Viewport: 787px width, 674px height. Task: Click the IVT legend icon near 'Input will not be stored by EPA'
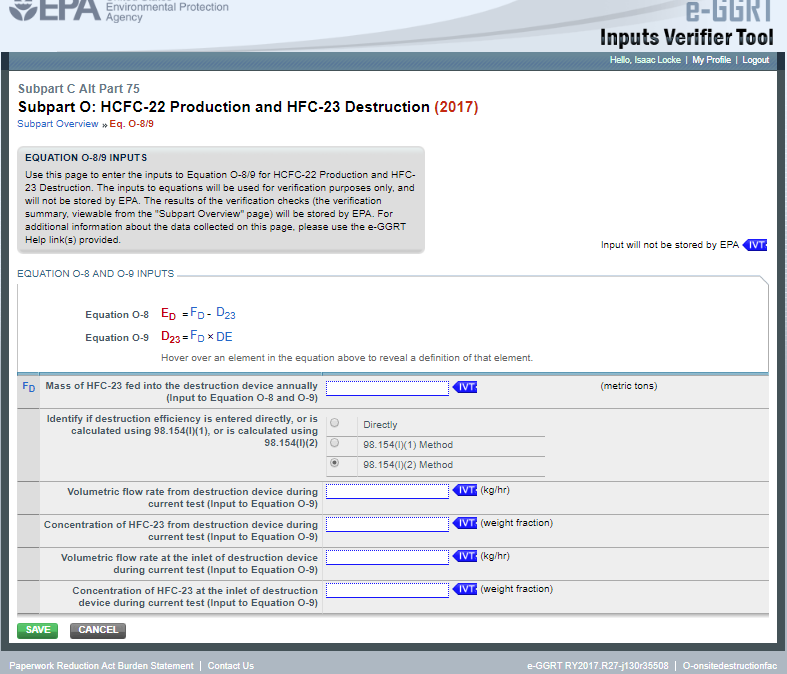tap(755, 245)
